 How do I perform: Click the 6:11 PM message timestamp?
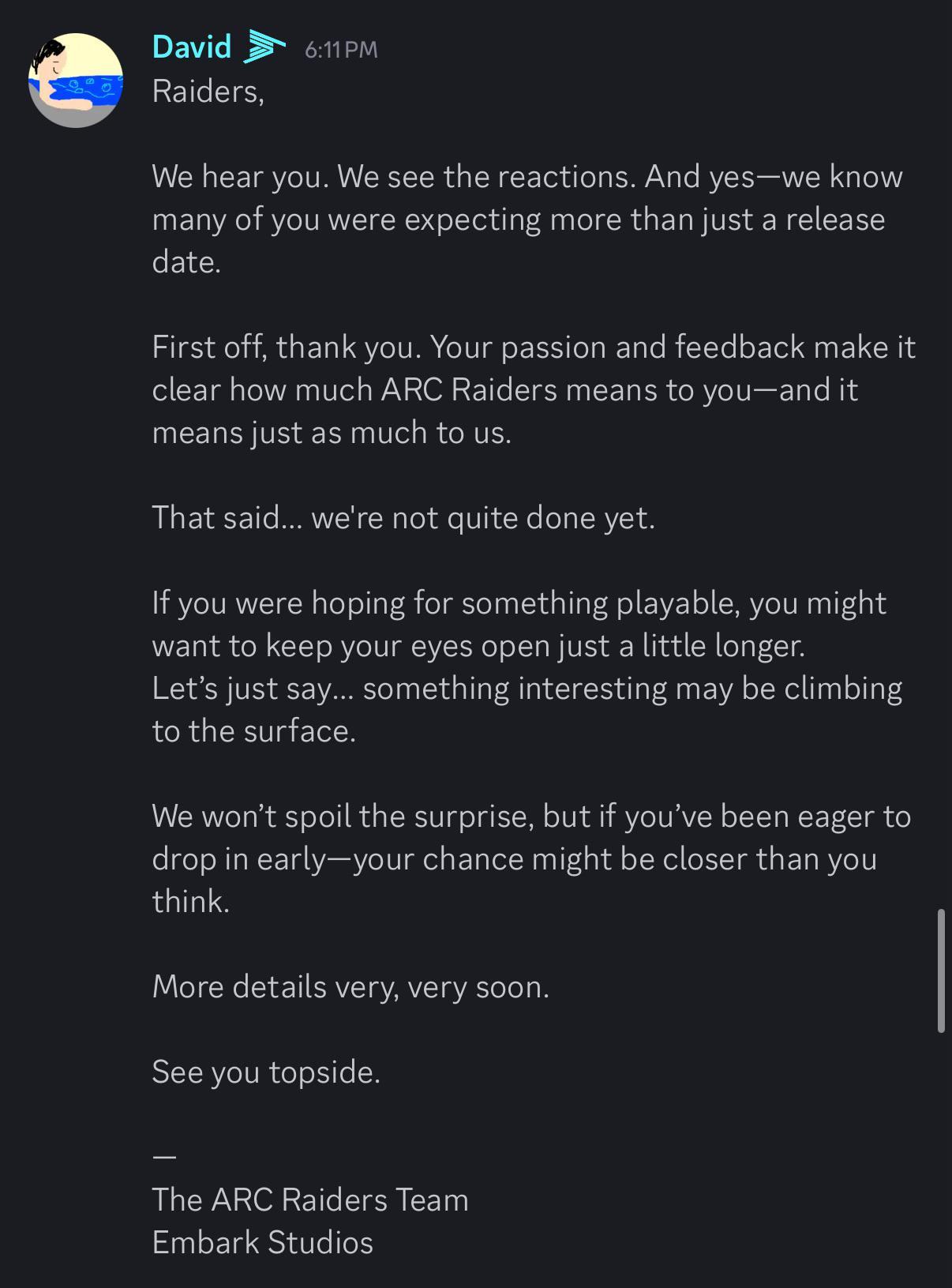(x=341, y=50)
